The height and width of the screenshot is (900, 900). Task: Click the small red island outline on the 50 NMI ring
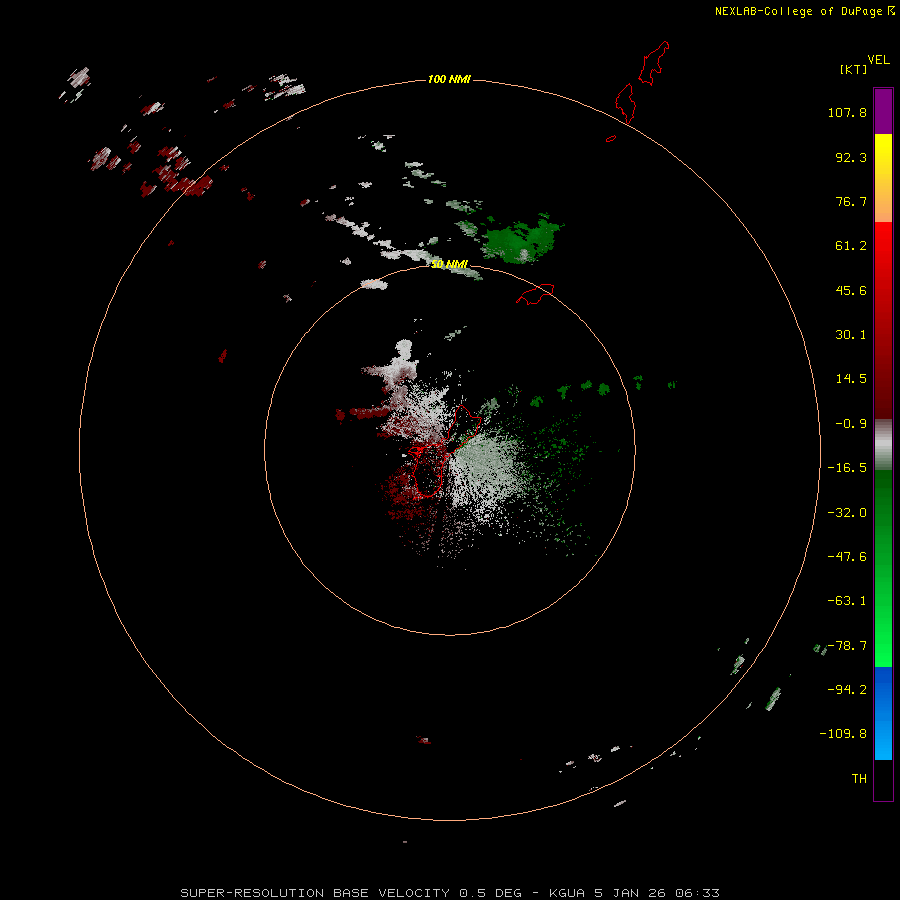pyautogui.click(x=536, y=294)
